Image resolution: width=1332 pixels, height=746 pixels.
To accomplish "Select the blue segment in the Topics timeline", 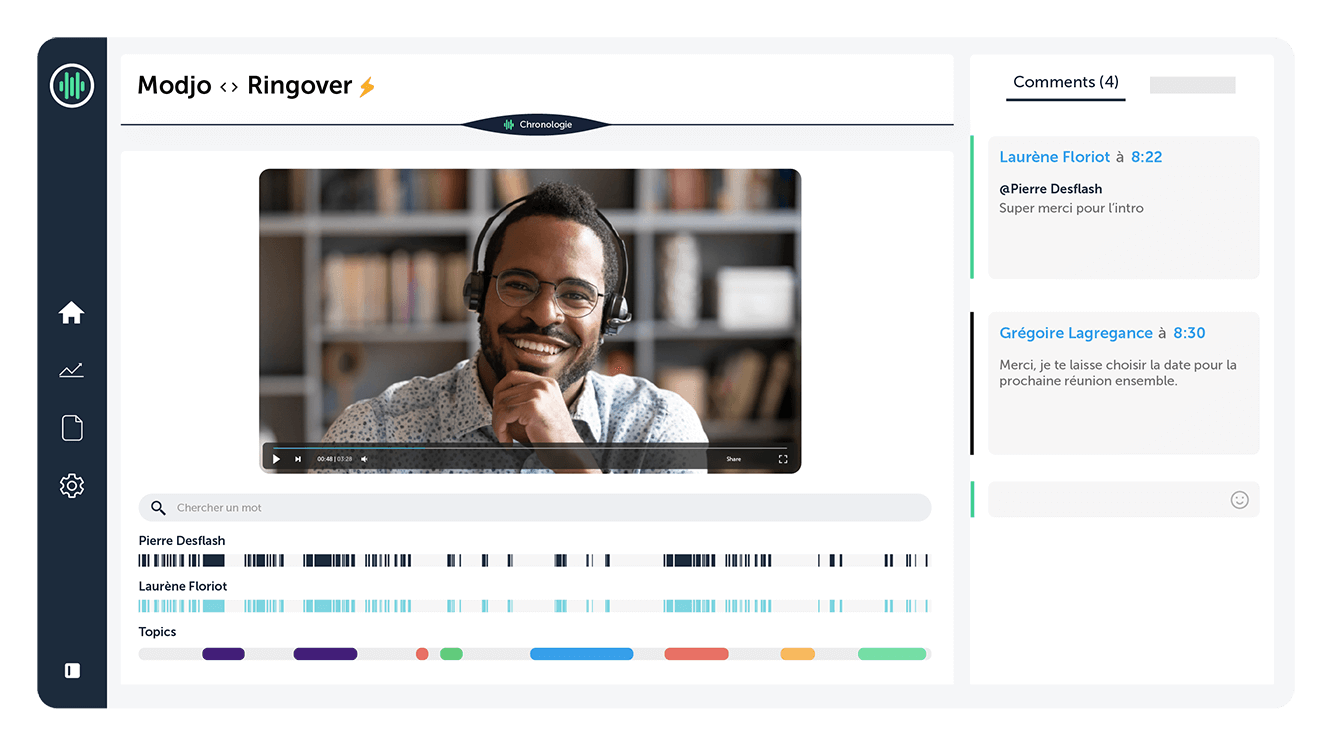I will point(581,653).
